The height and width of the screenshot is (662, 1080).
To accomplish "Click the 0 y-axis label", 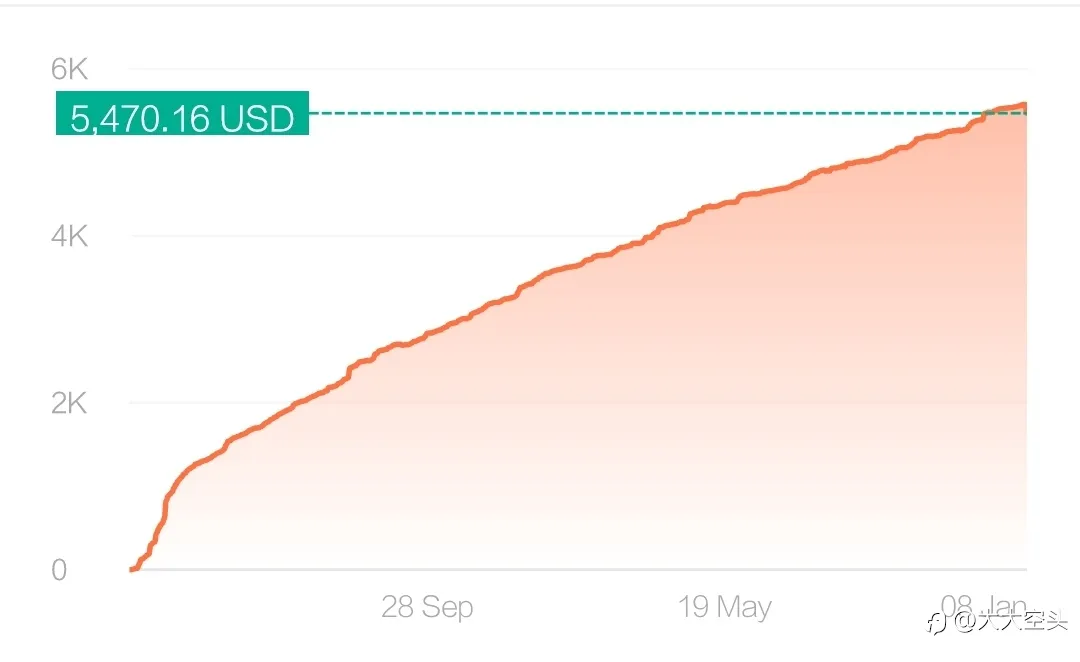I will coord(59,570).
